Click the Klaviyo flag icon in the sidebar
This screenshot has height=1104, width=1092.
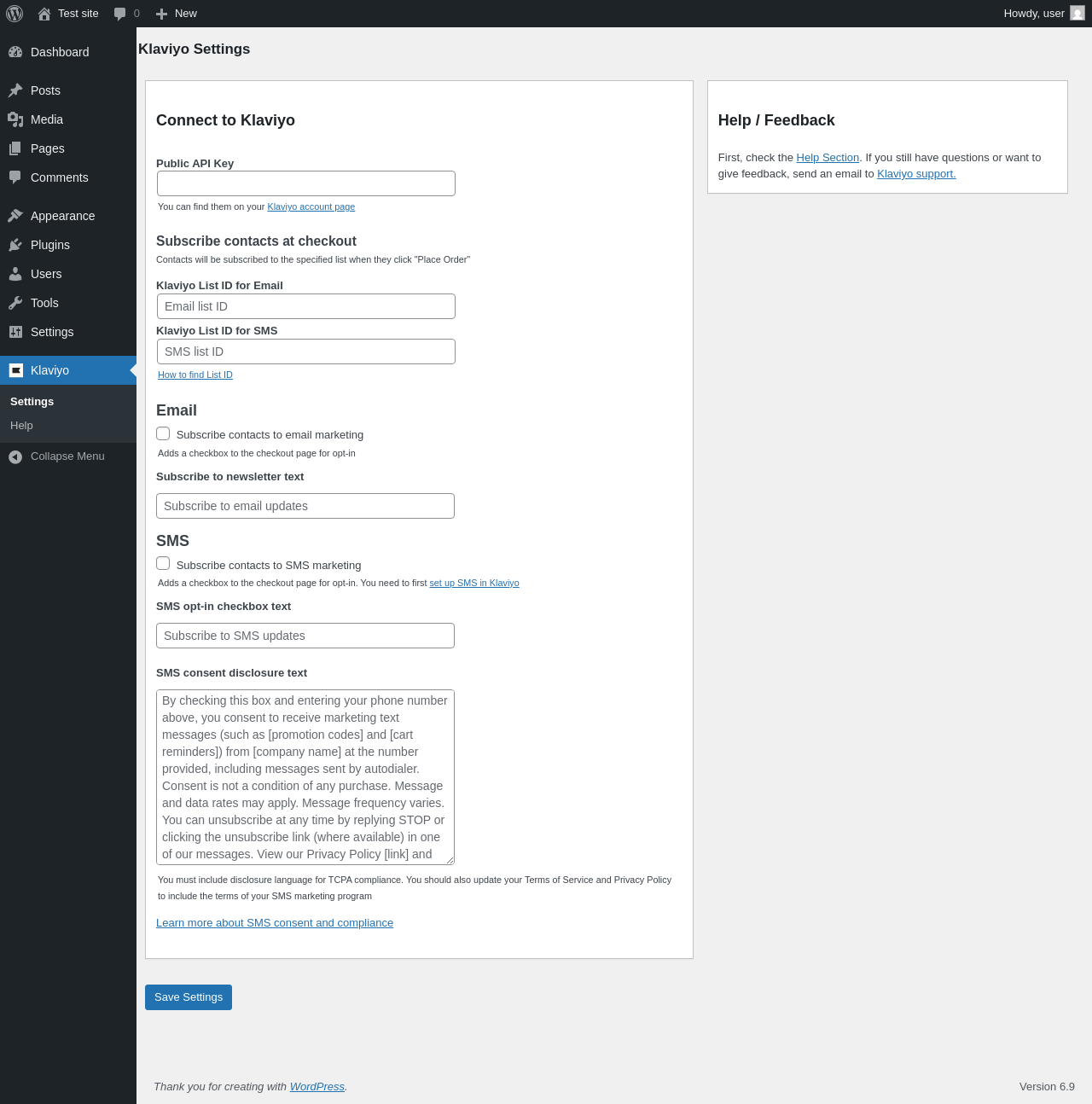pyautogui.click(x=15, y=370)
